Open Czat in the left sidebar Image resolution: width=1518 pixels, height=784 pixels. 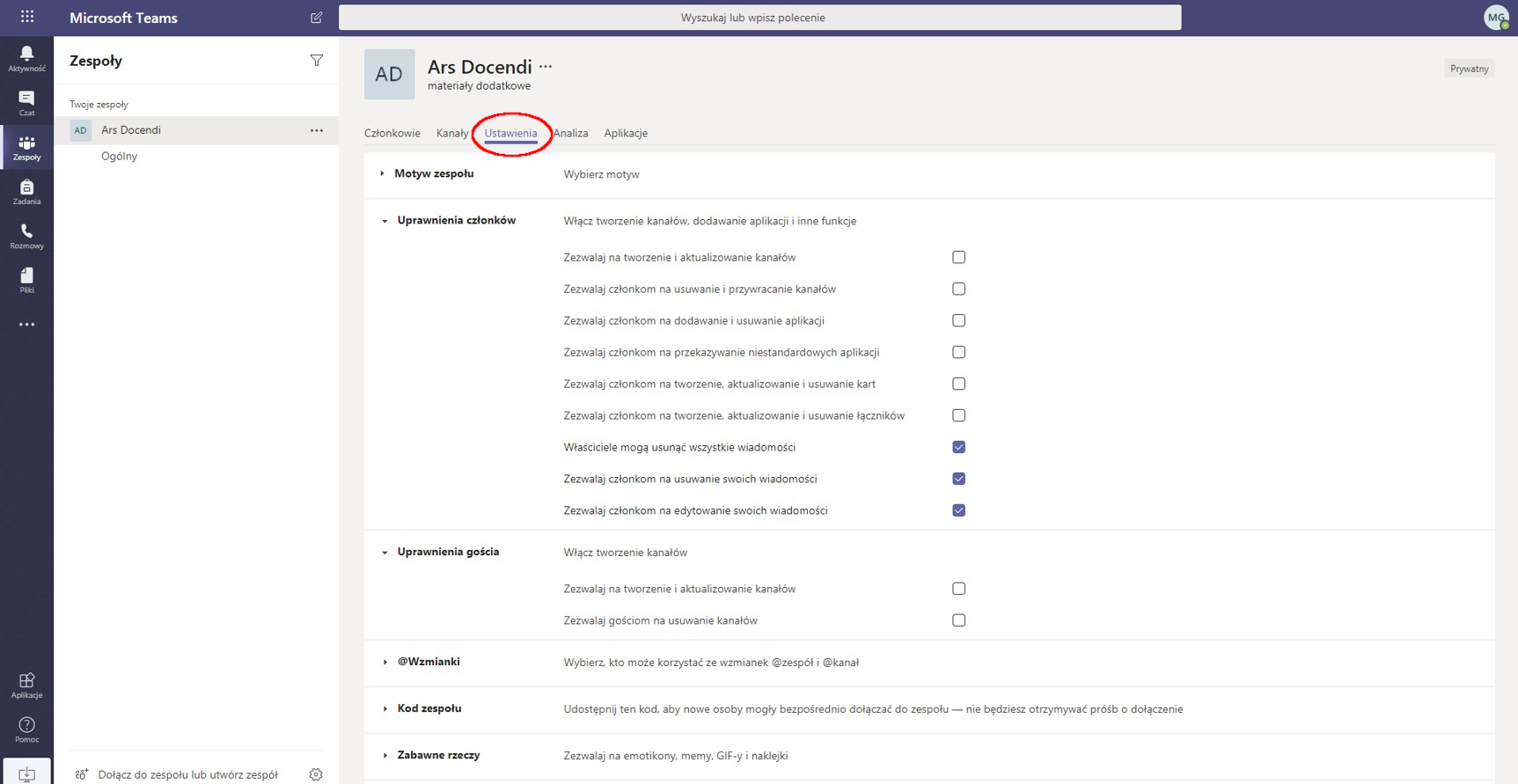[26, 103]
